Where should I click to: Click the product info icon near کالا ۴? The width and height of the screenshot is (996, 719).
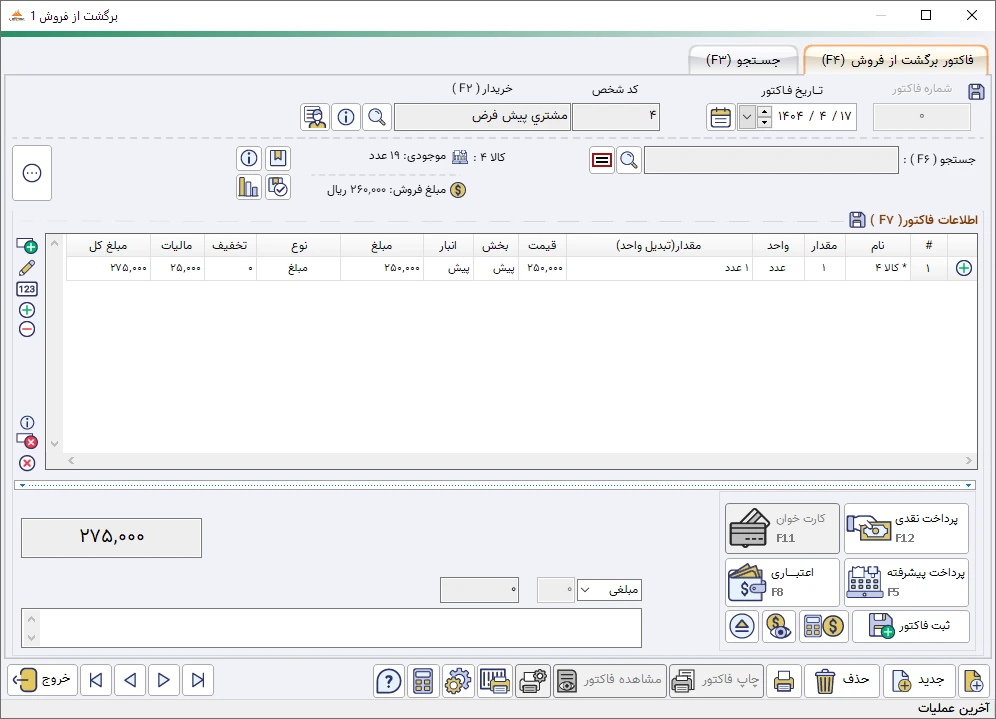[249, 158]
